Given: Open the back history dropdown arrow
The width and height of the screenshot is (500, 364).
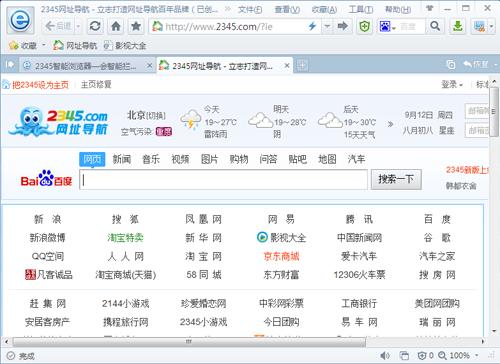Looking at the screenshot, I should click(78, 26).
